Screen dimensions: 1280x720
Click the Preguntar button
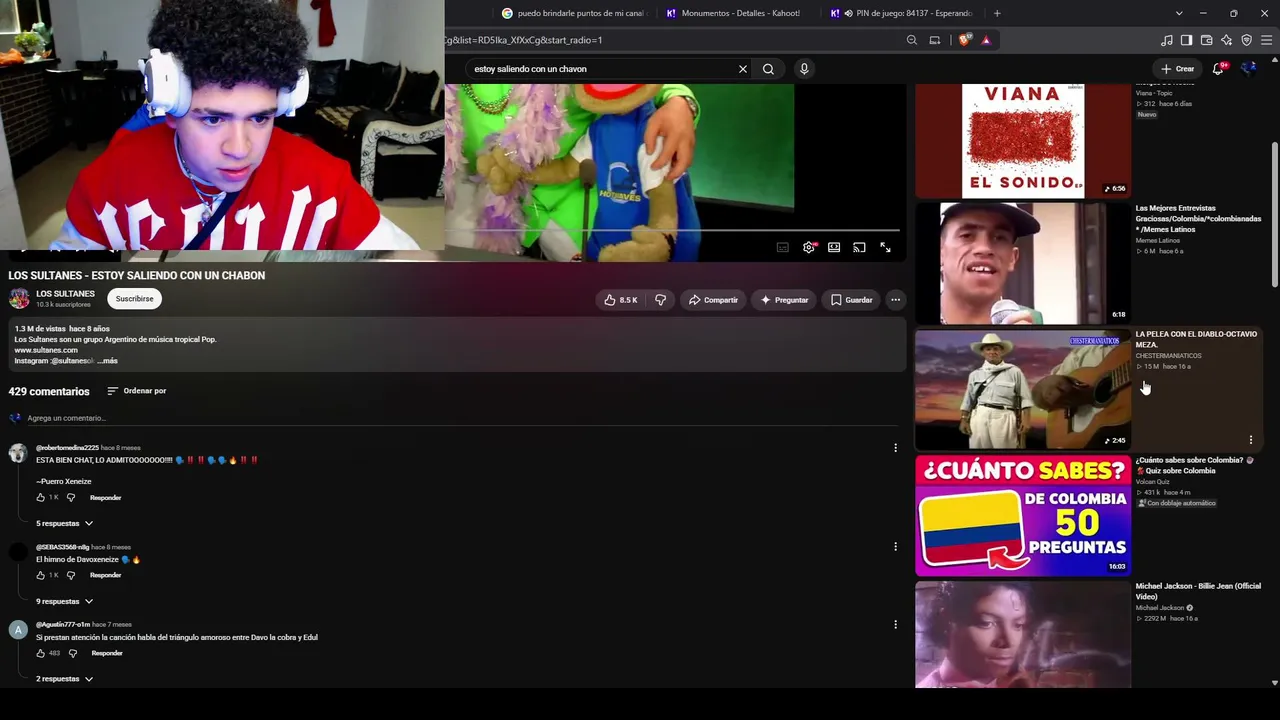pyautogui.click(x=784, y=300)
